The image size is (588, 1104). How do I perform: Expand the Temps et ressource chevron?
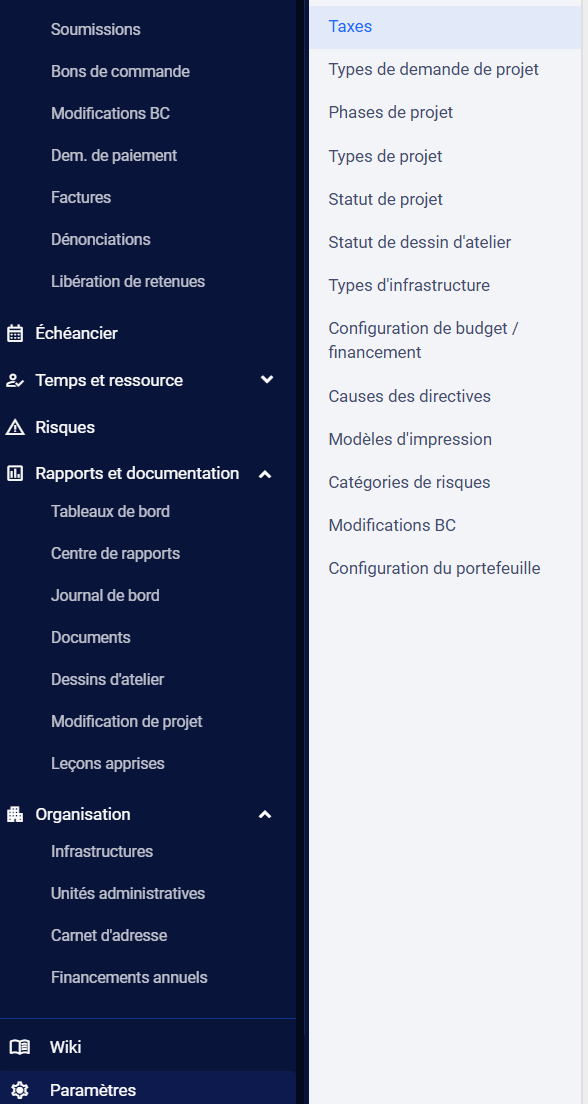(266, 380)
